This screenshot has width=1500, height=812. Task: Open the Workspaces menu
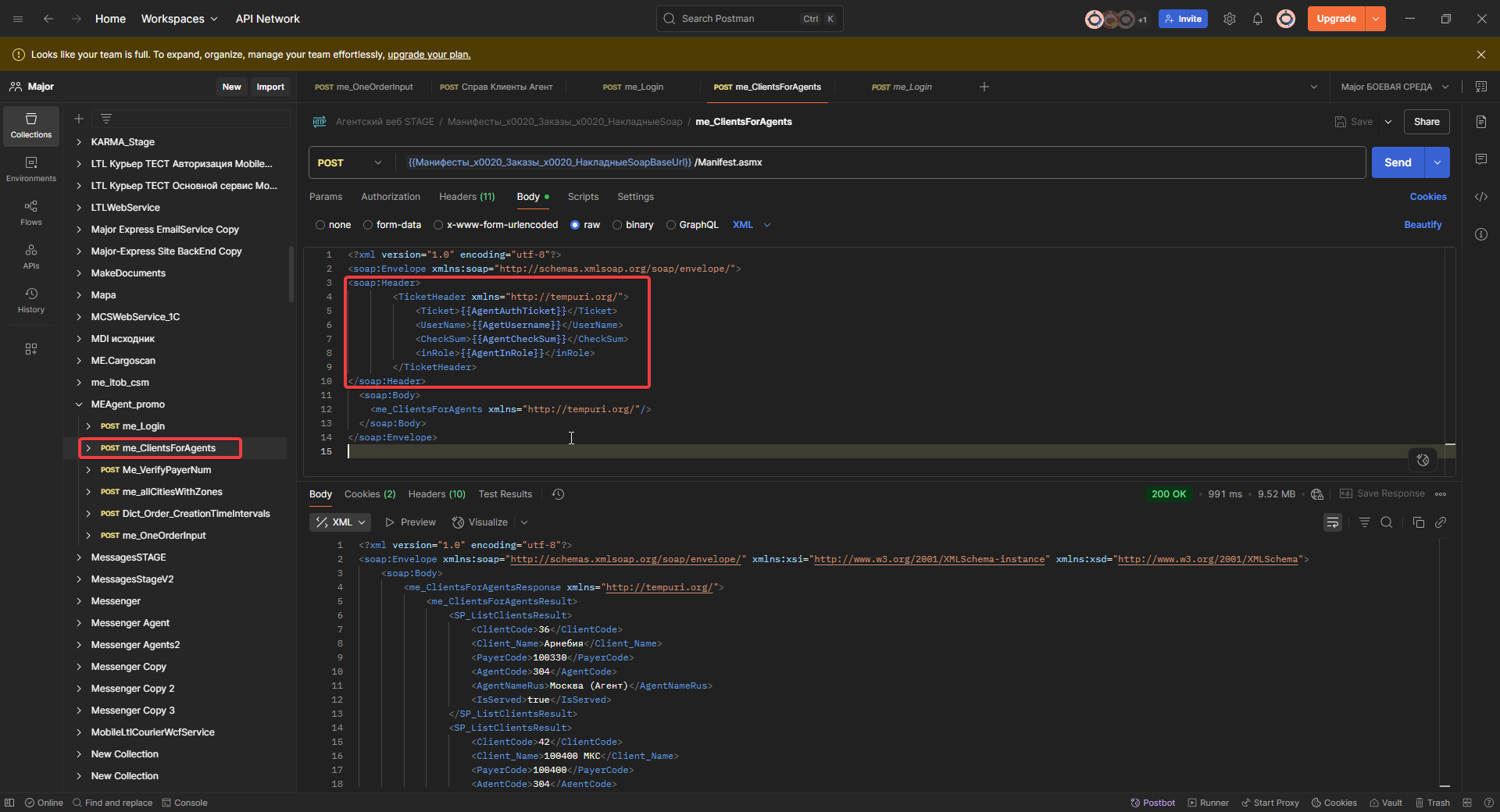[179, 19]
